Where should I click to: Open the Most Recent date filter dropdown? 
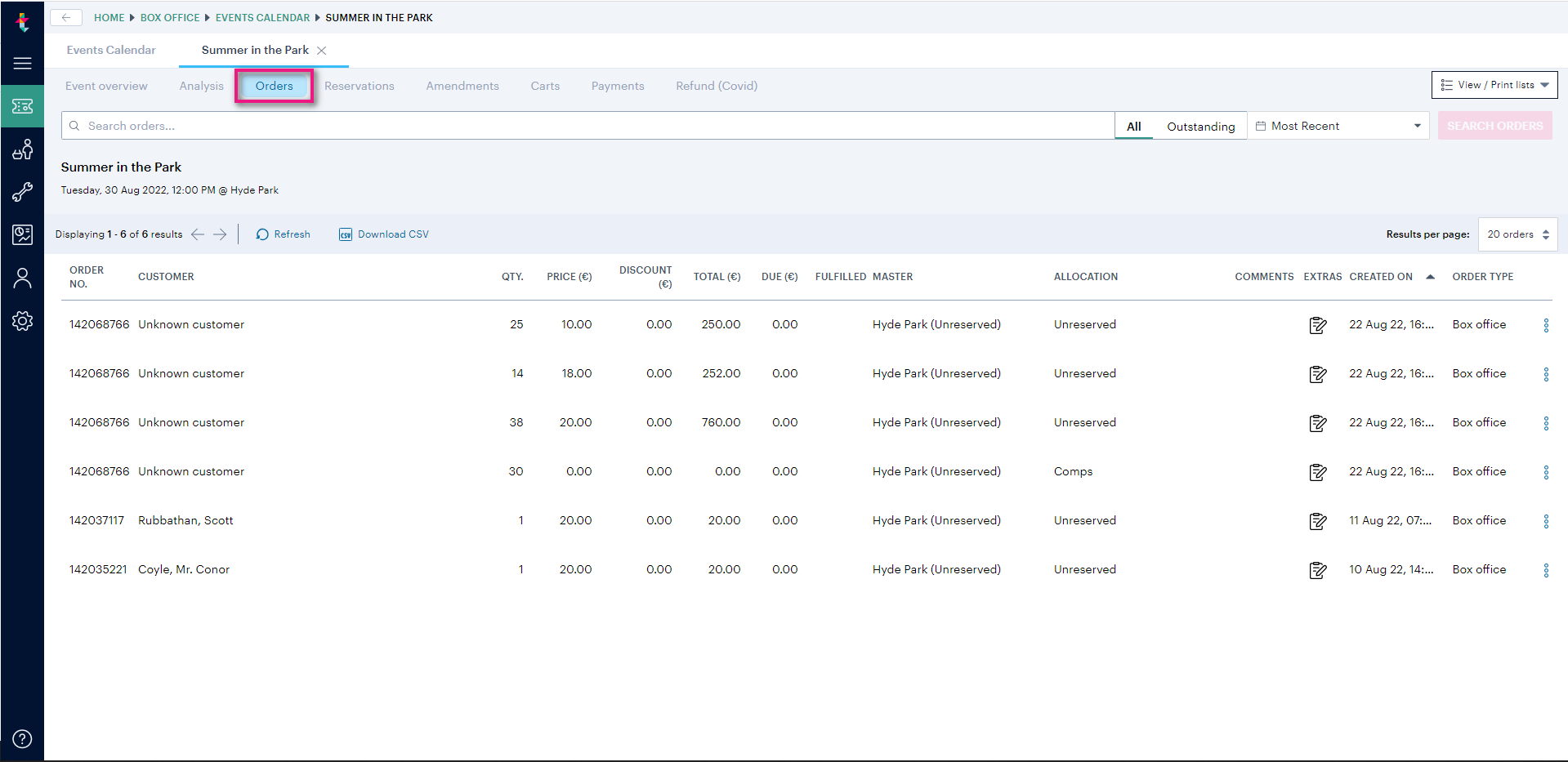1338,126
